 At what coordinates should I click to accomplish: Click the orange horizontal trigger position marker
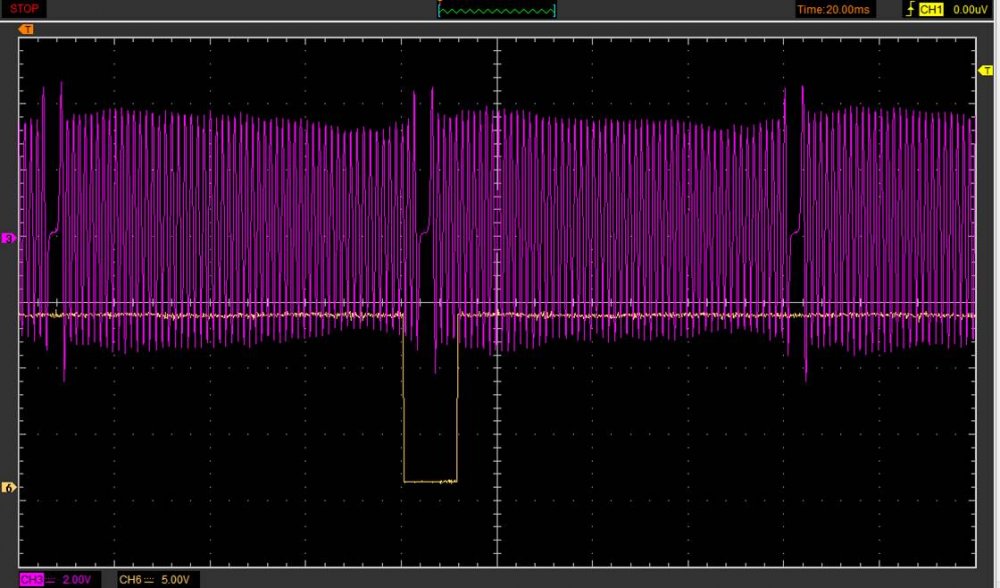click(x=27, y=29)
